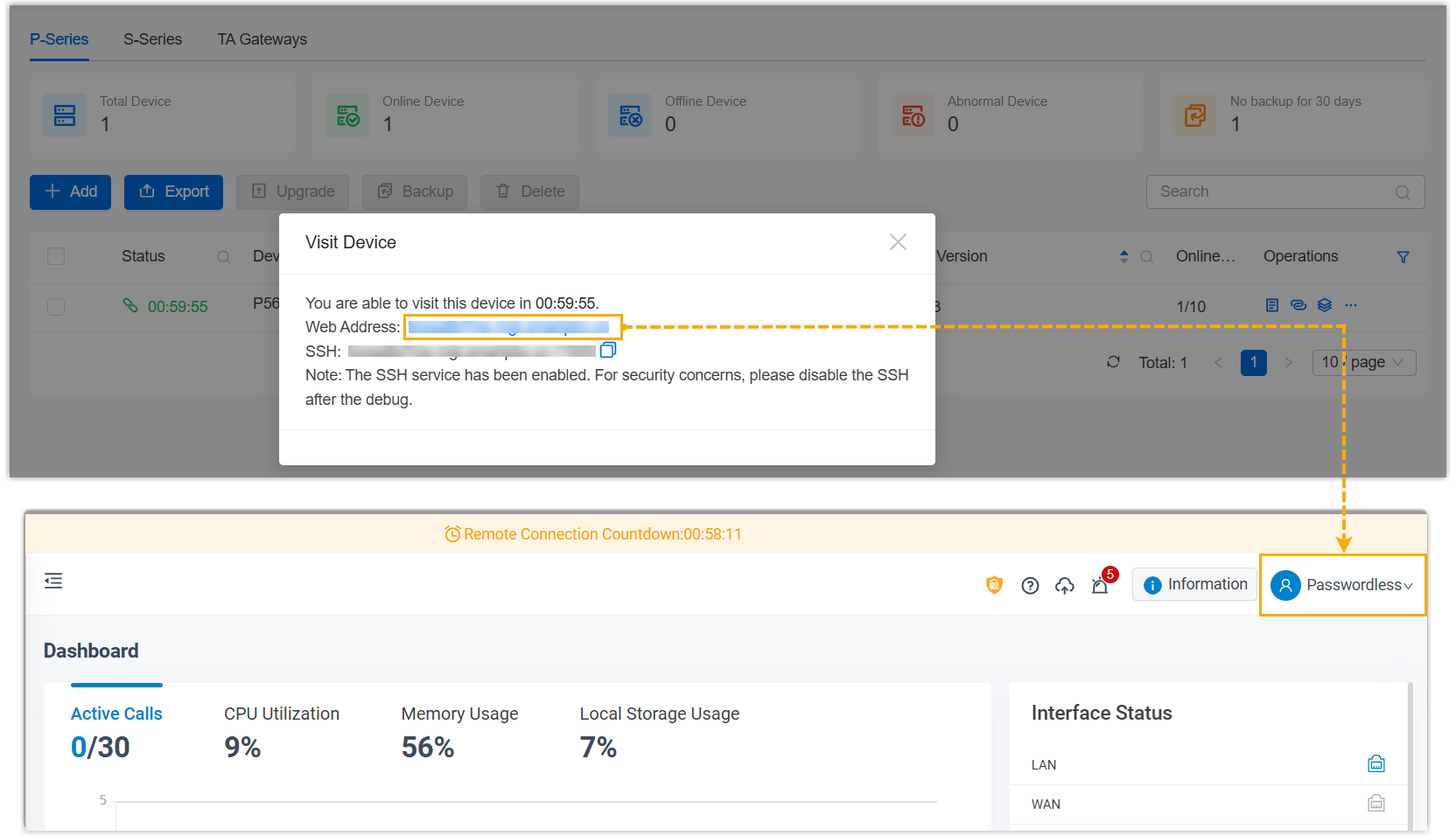Open the highlighted Web Address link
Image resolution: width=1456 pixels, height=836 pixels.
(508, 327)
